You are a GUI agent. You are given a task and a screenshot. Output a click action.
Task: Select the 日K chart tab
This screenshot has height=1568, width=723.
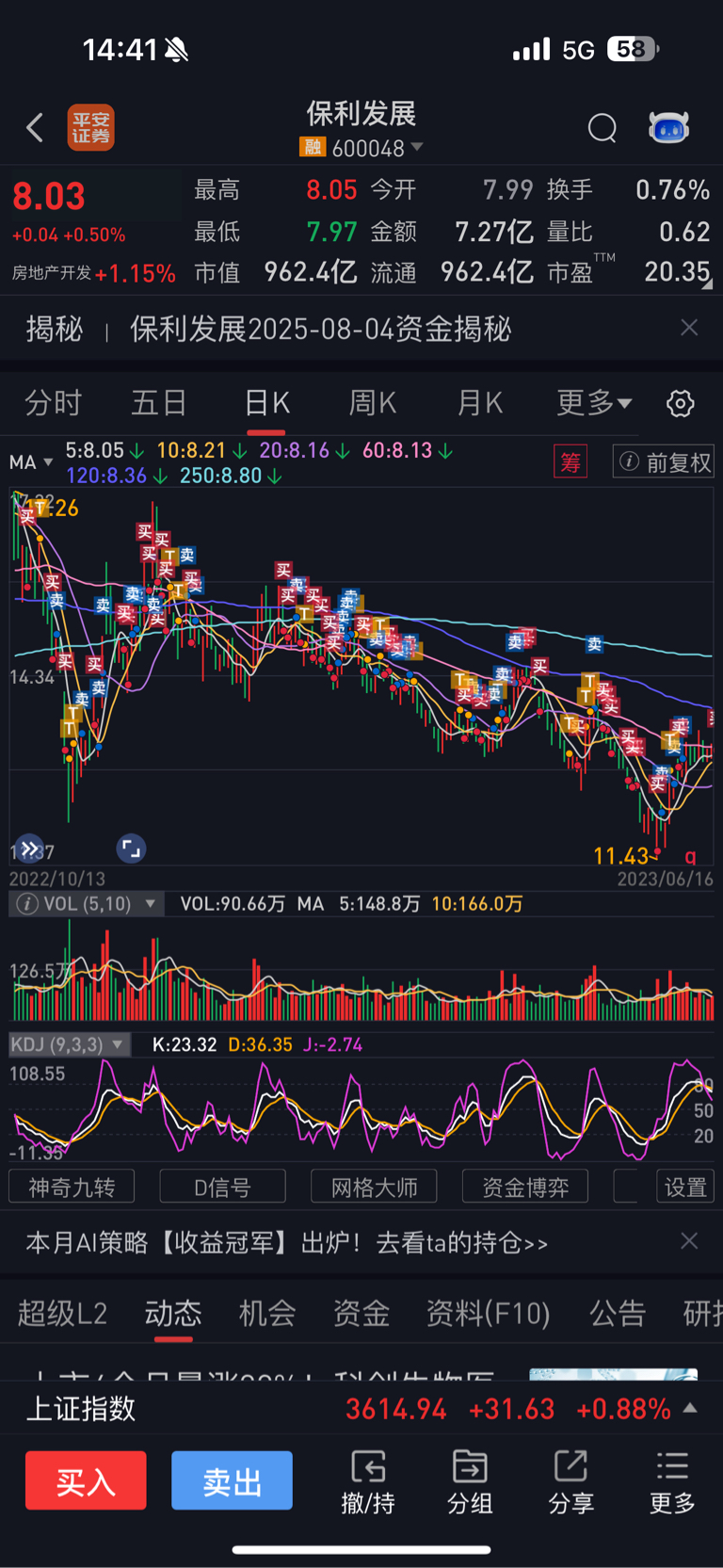(x=266, y=403)
